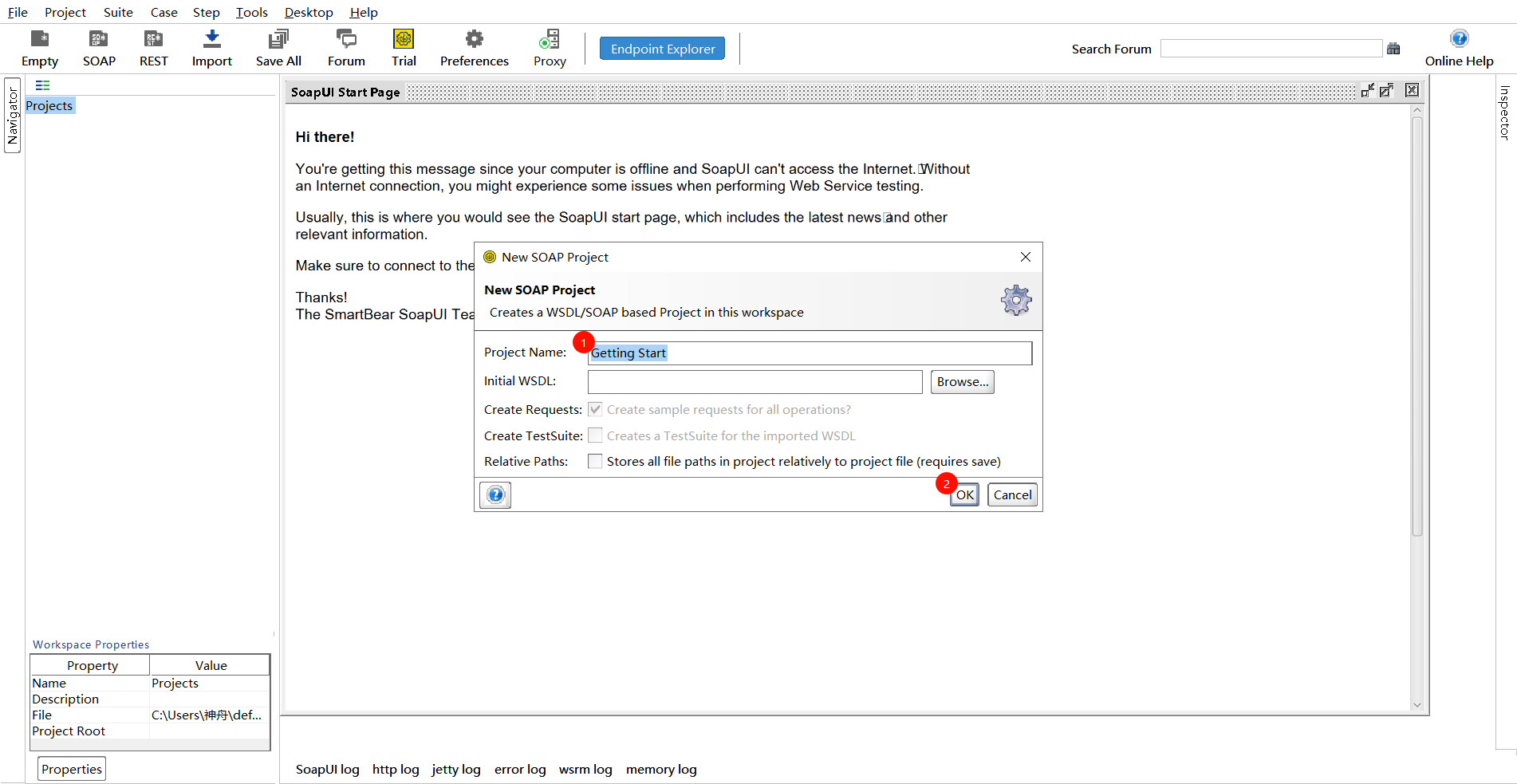Click the Description property row

pyautogui.click(x=150, y=699)
